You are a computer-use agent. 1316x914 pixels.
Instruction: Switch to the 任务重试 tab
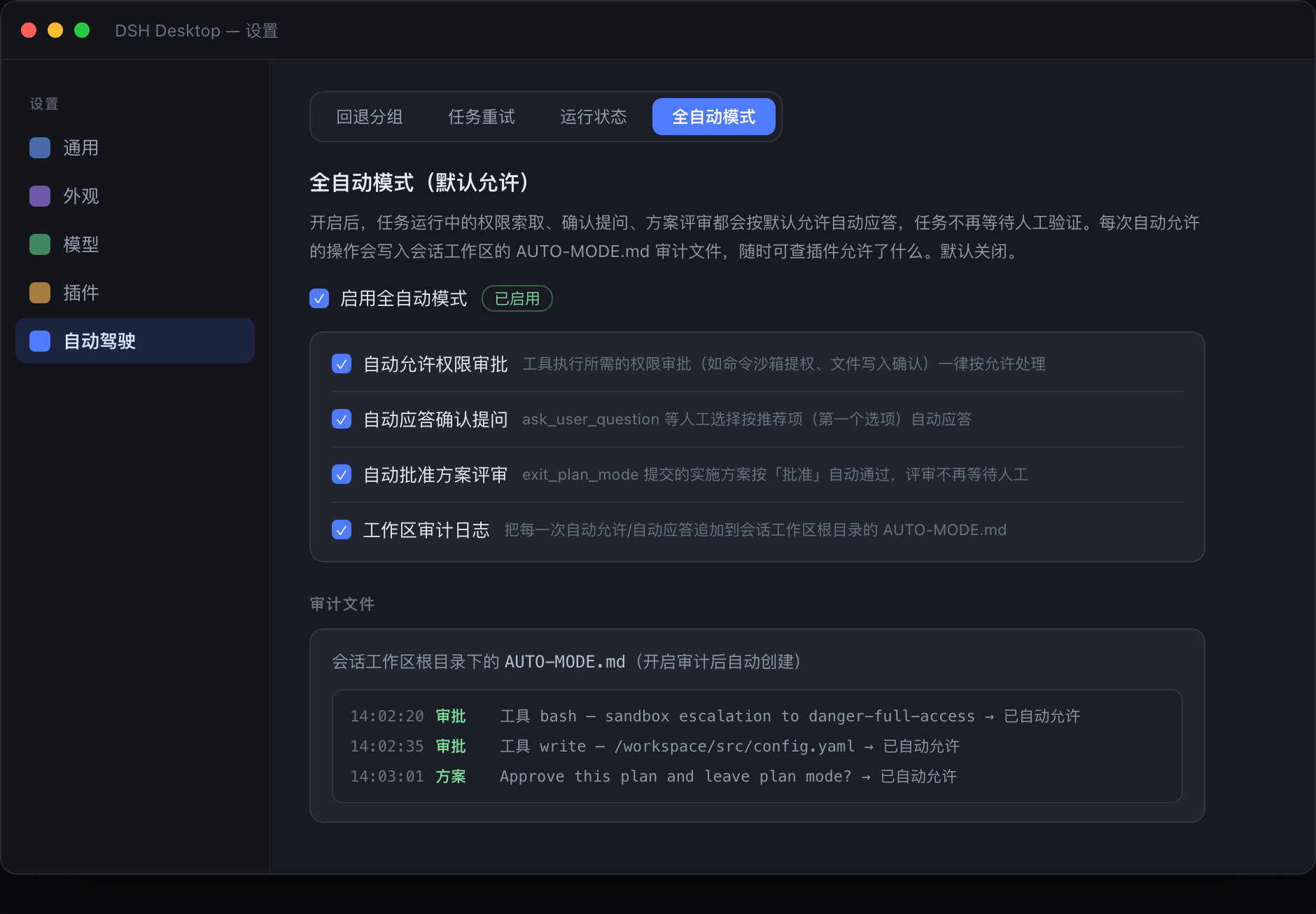click(482, 117)
